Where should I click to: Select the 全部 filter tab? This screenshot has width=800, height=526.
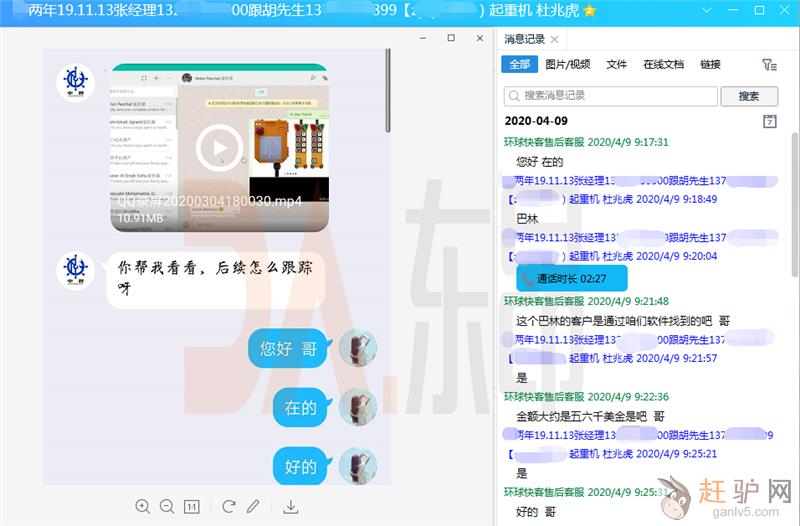(520, 64)
